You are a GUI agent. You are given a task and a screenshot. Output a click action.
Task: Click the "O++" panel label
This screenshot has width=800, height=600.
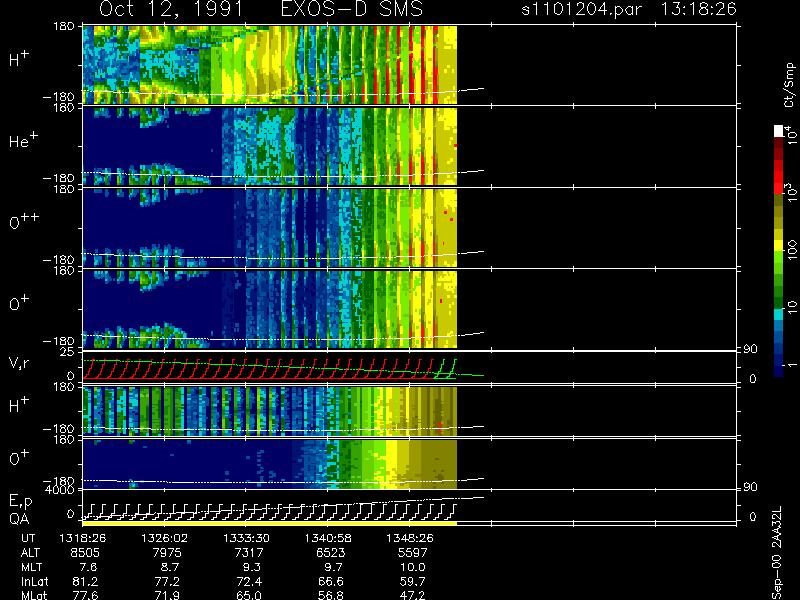tap(23, 221)
